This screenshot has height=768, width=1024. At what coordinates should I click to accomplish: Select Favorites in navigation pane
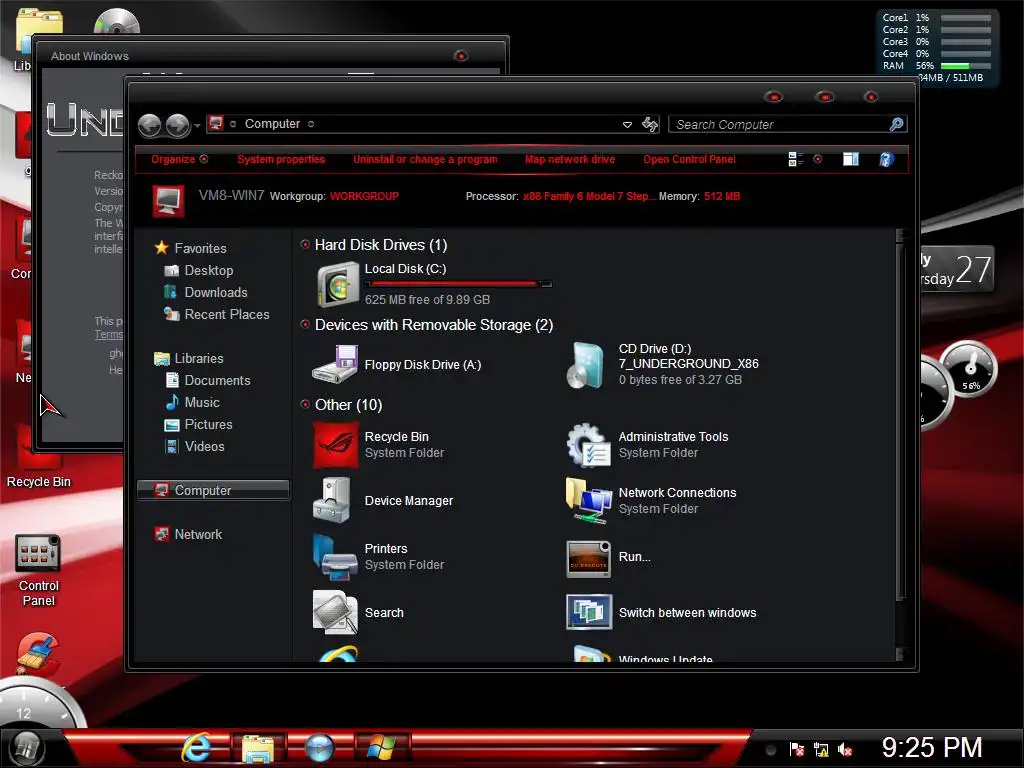coord(190,248)
